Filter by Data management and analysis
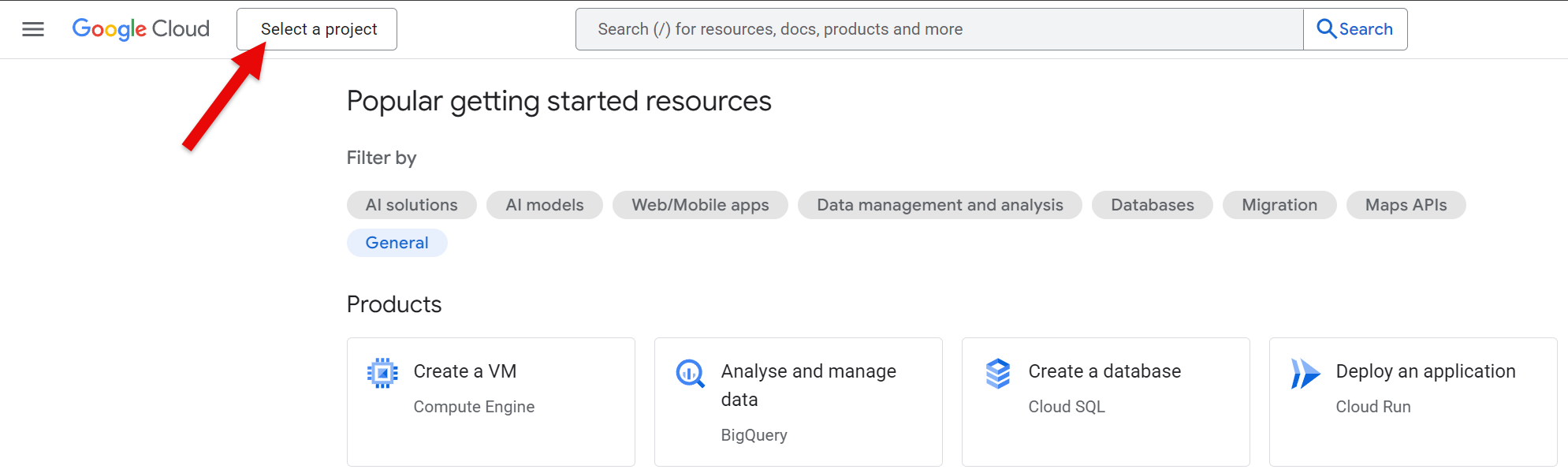This screenshot has width=1568, height=473. click(x=940, y=205)
